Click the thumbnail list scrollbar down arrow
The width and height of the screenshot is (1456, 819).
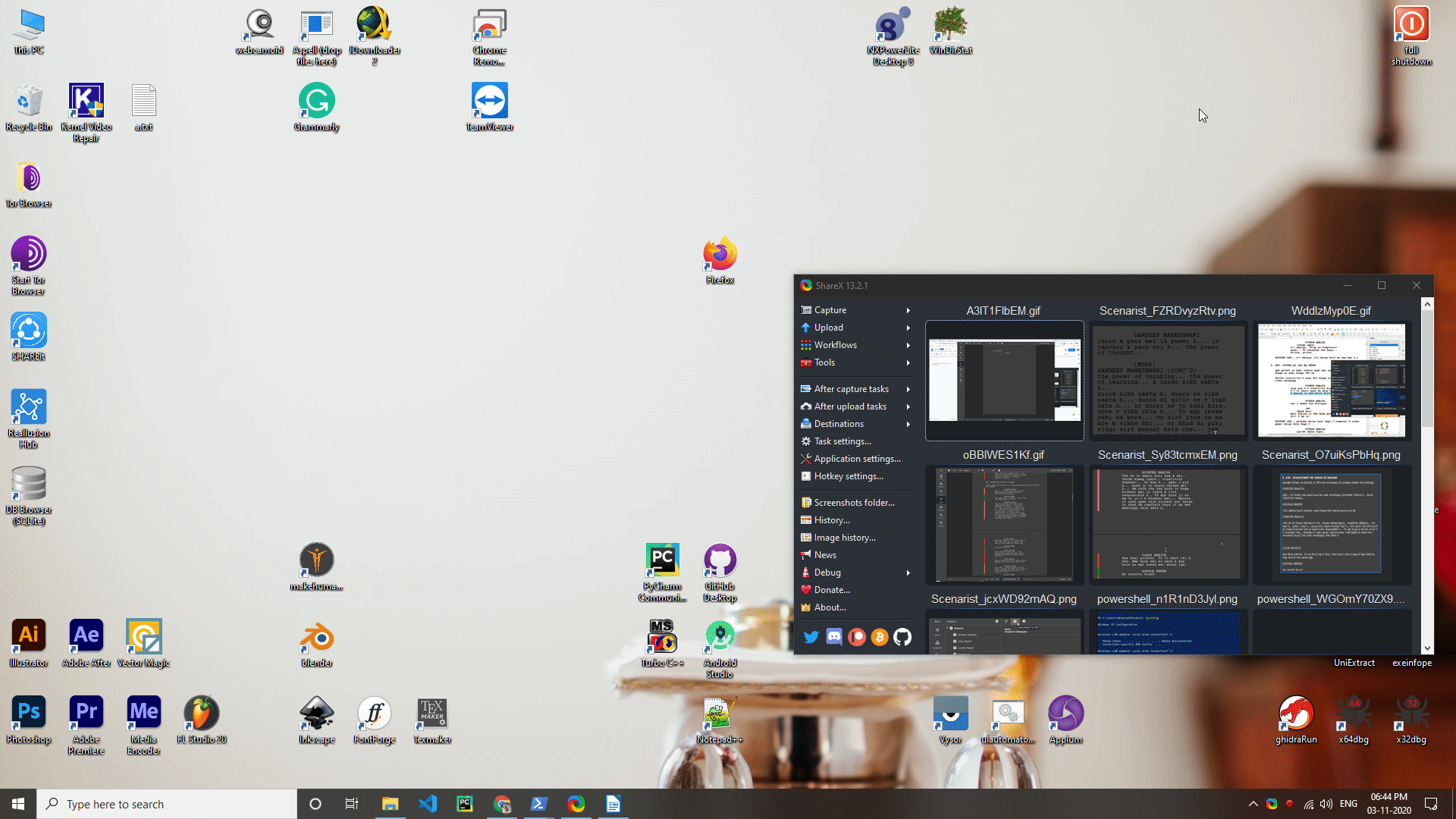click(1428, 648)
